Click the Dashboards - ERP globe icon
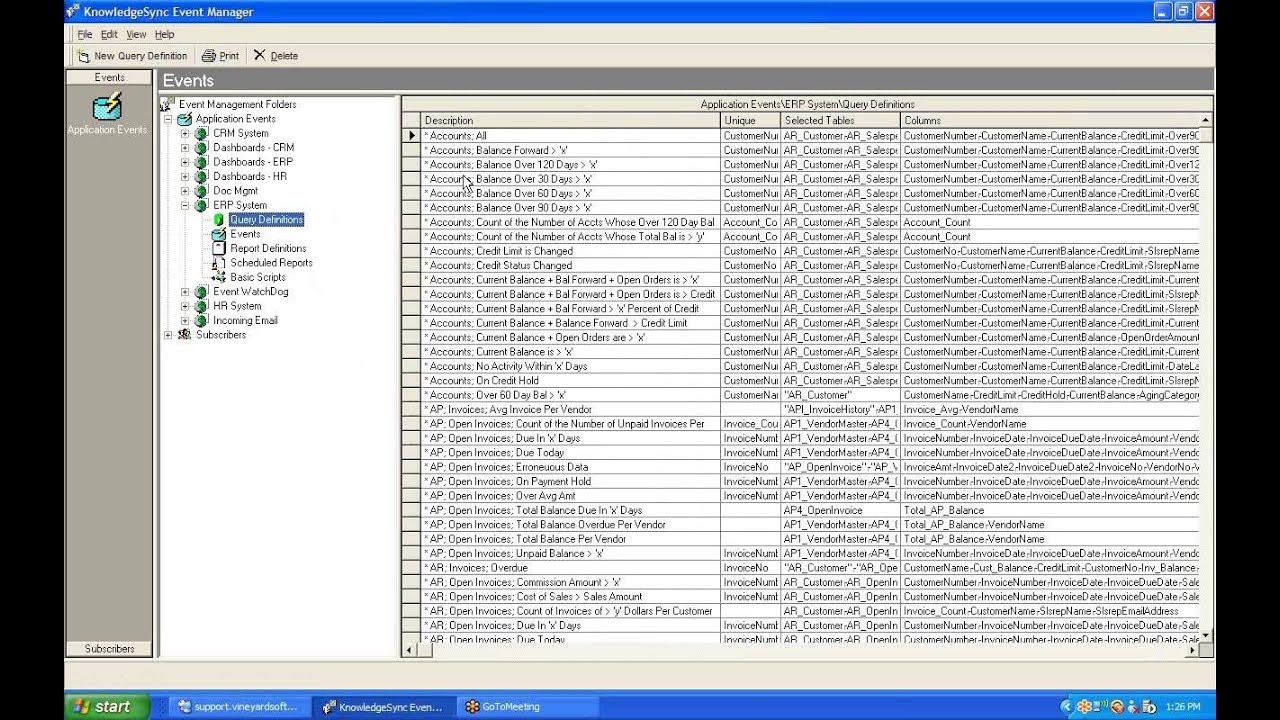The height and width of the screenshot is (720, 1280). click(x=201, y=162)
